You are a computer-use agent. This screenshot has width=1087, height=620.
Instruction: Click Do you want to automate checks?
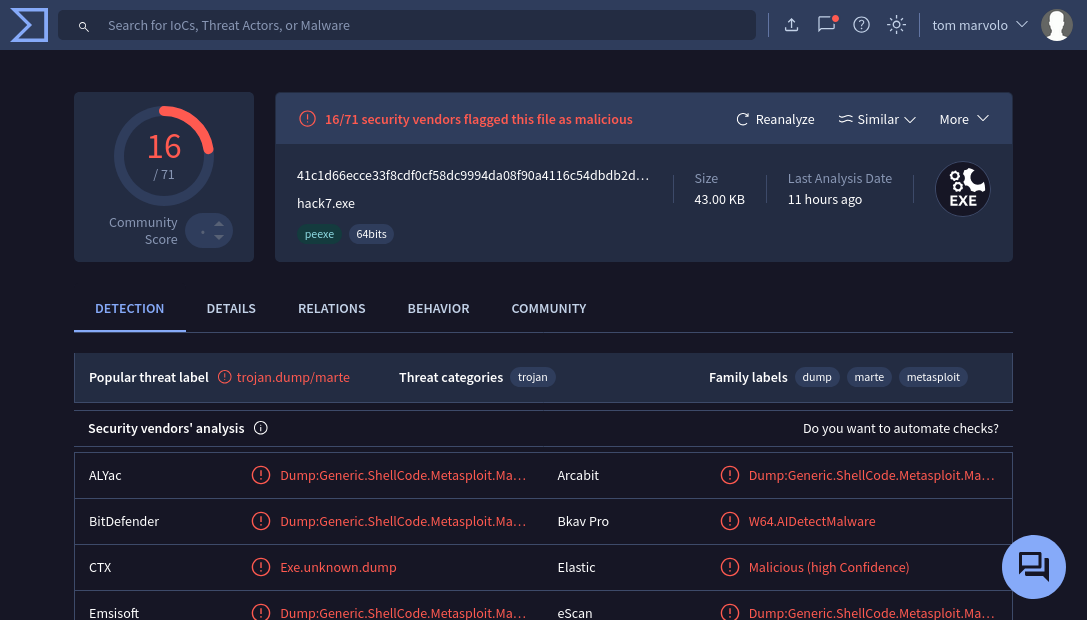[901, 429]
